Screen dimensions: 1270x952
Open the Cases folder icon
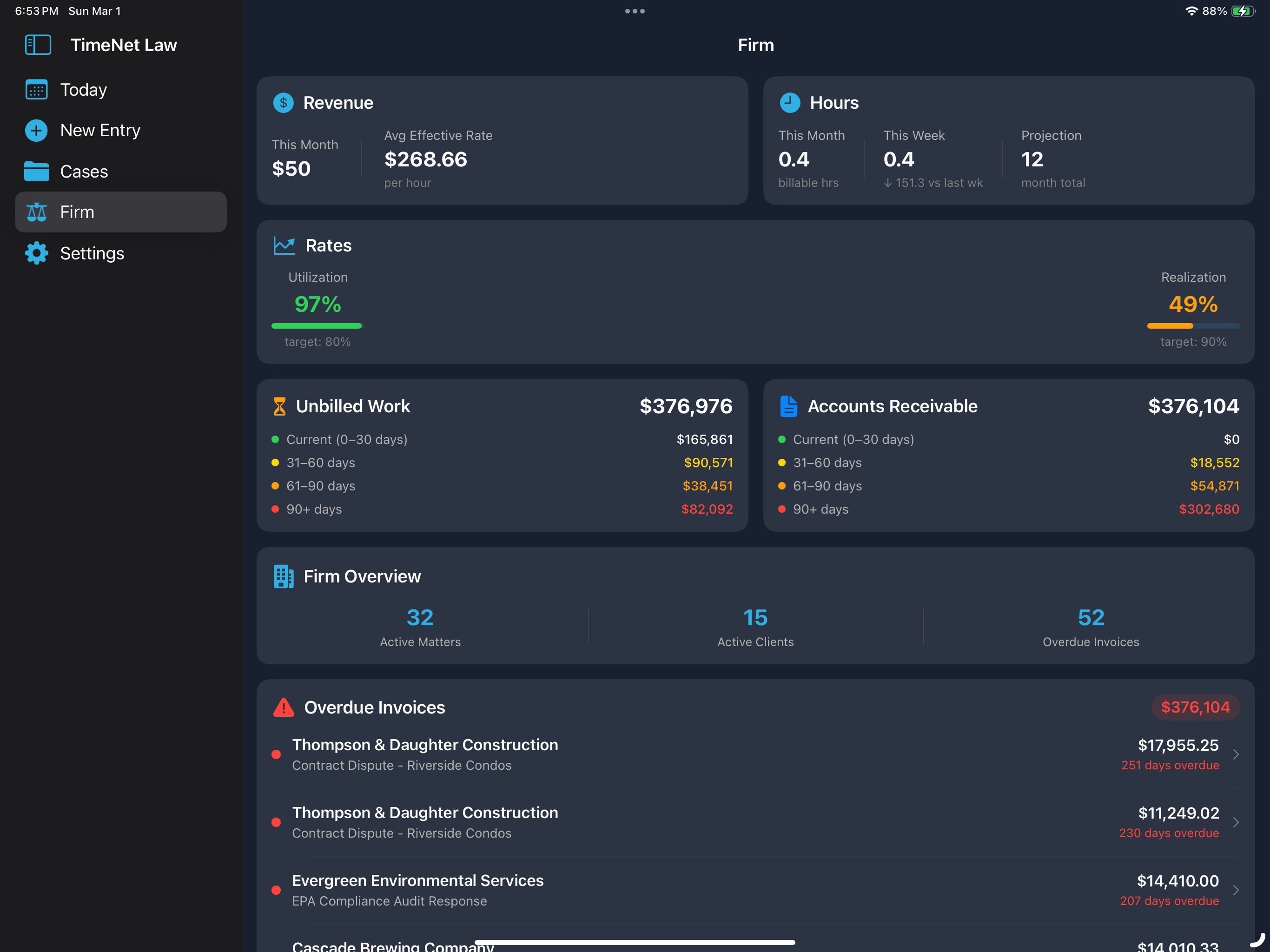click(x=36, y=171)
